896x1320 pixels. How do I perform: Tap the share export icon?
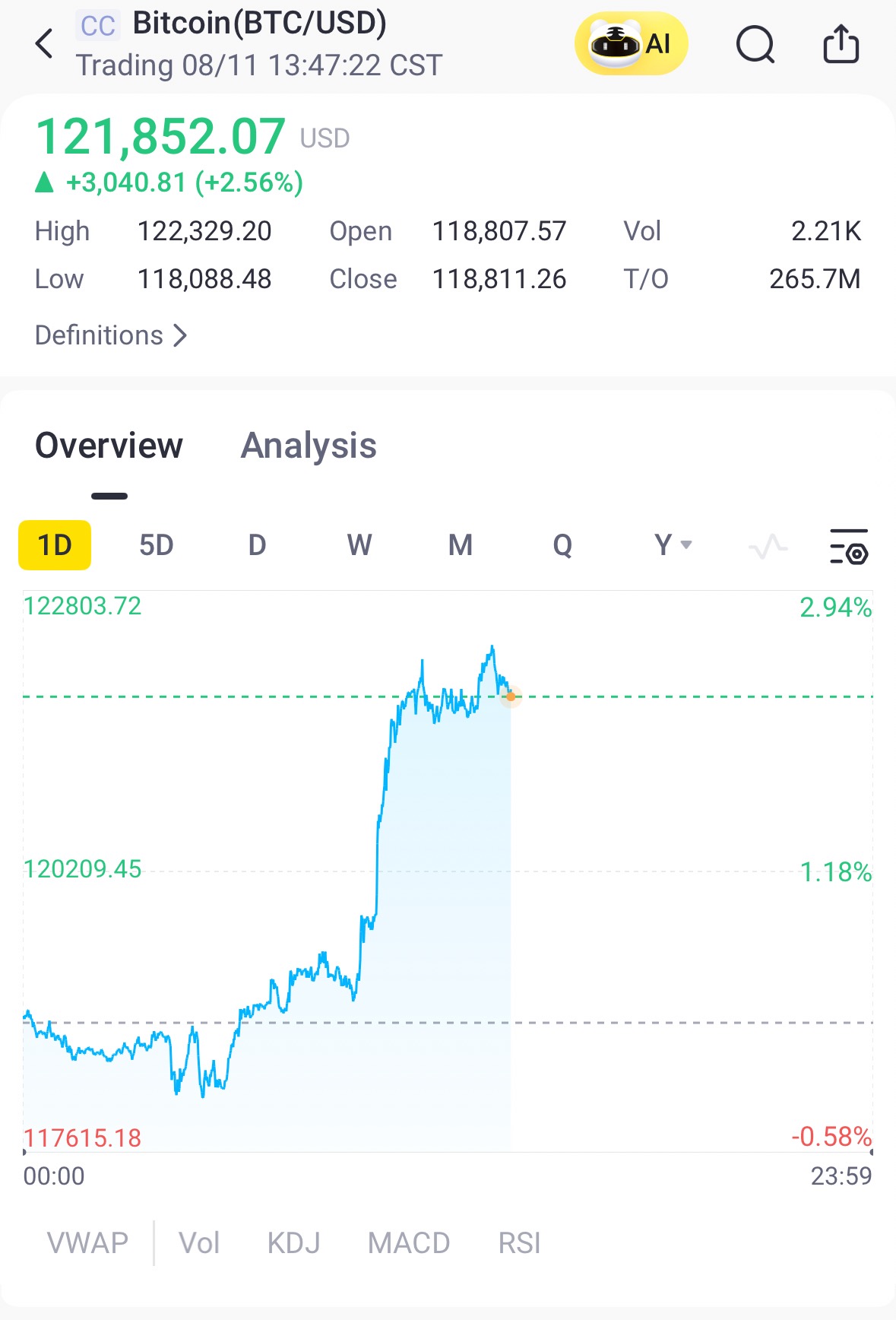[841, 43]
